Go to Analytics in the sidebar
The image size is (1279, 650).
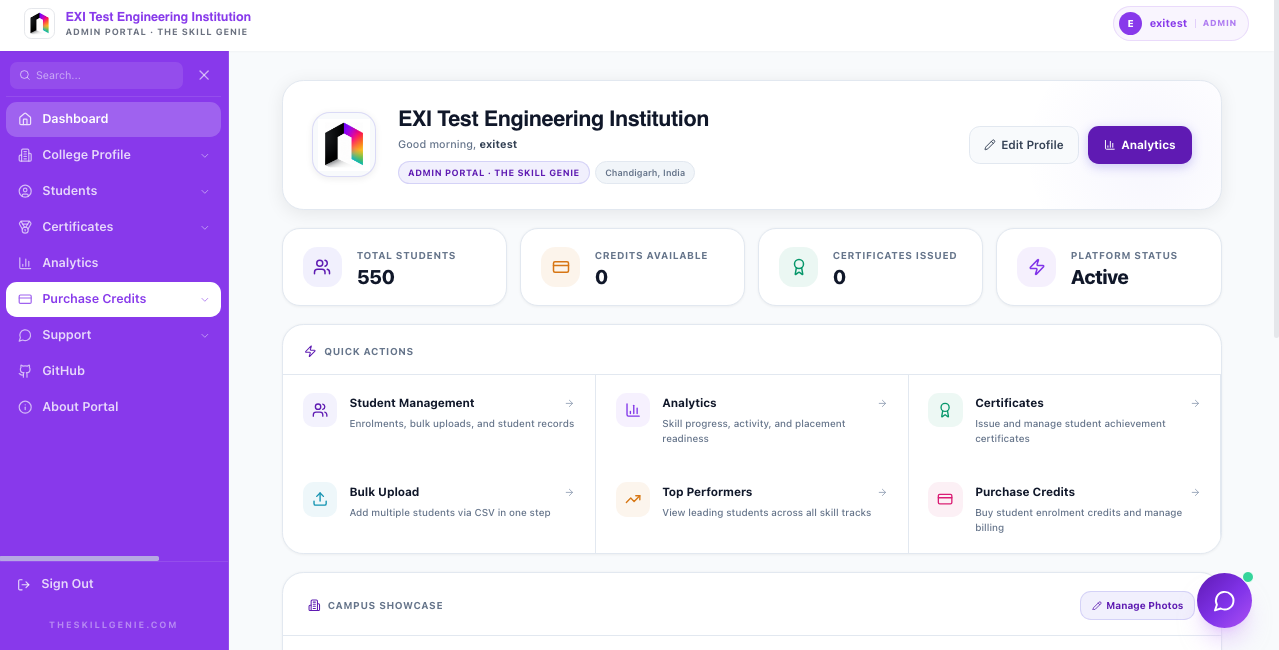coord(113,263)
